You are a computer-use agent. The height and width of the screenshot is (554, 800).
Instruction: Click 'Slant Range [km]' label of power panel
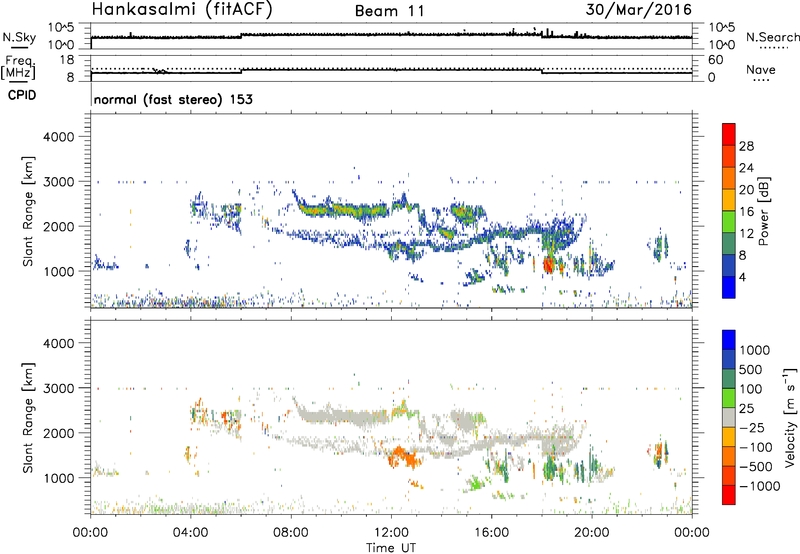tap(28, 211)
